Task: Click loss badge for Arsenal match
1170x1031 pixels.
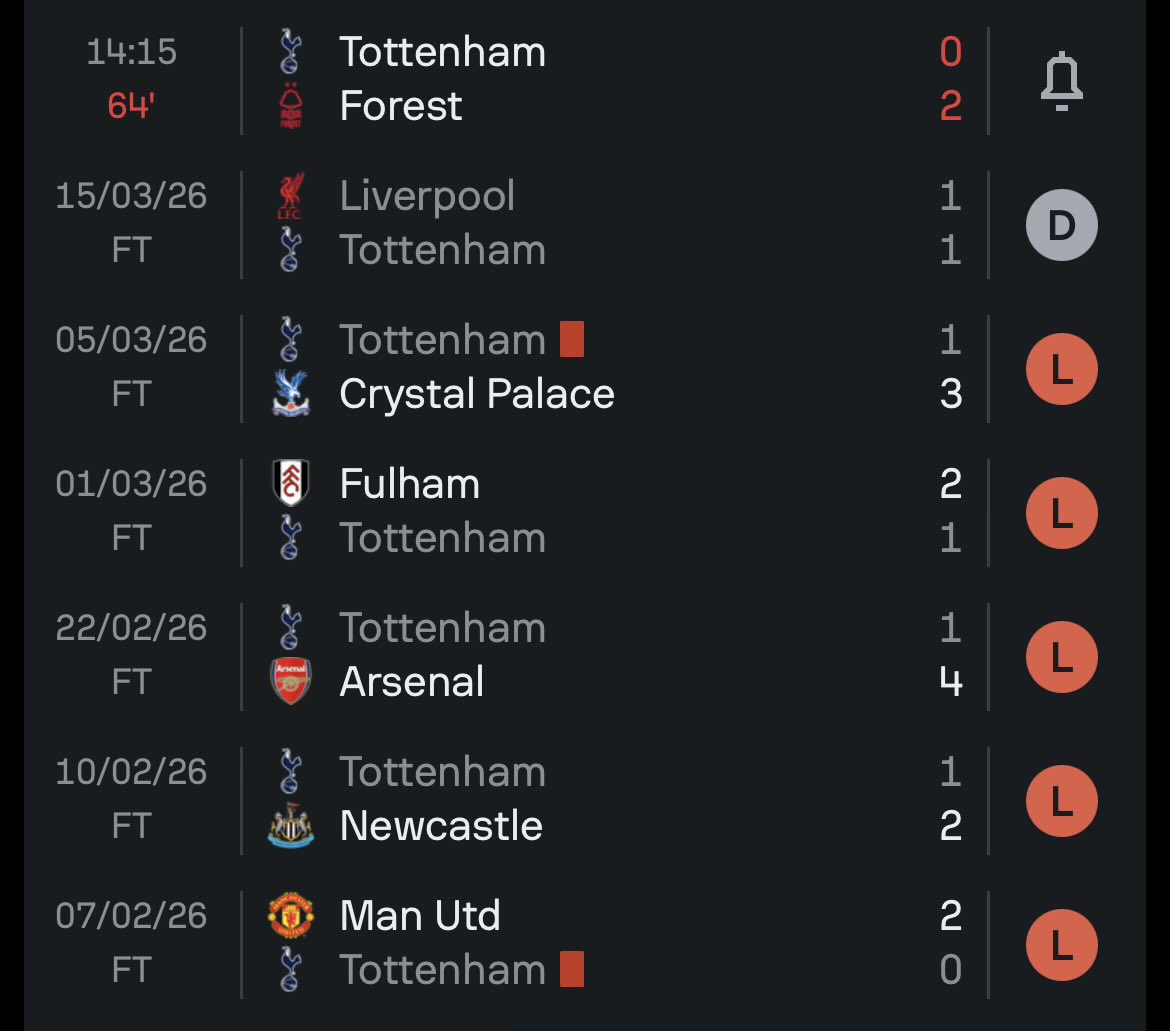Action: click(x=1061, y=656)
